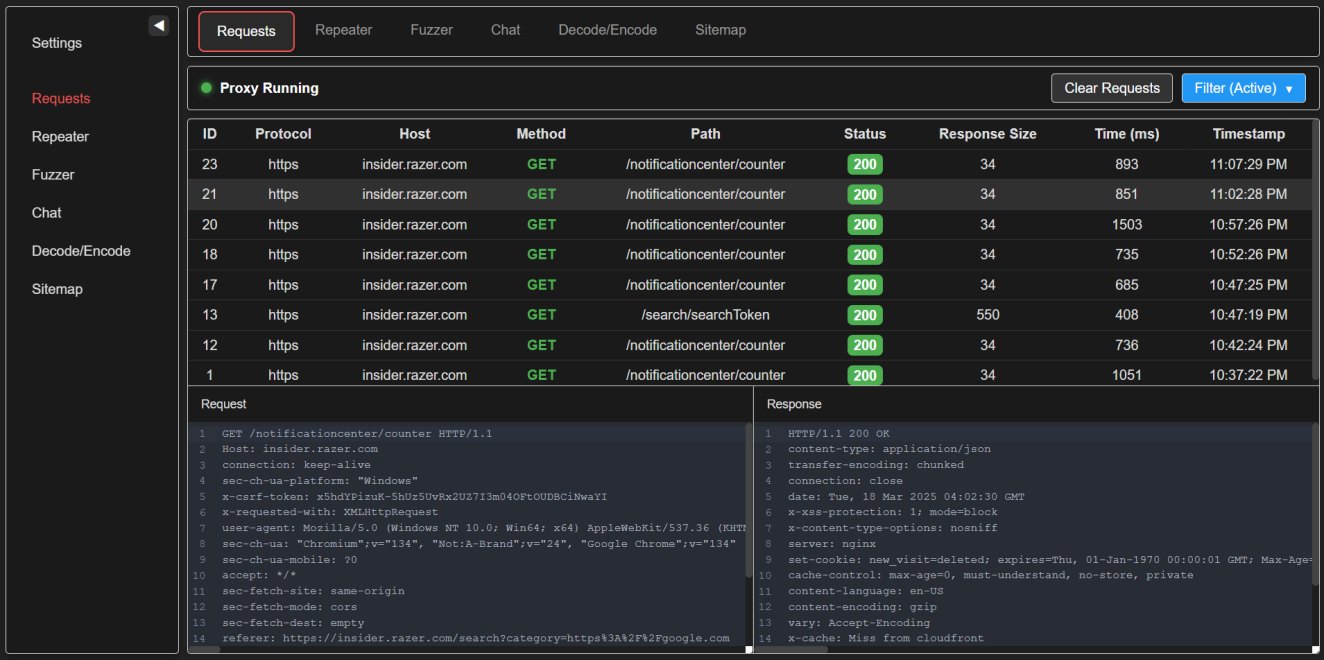This screenshot has width=1324, height=660.
Task: Open the Filter (Active) dropdown
Action: (x=1243, y=88)
